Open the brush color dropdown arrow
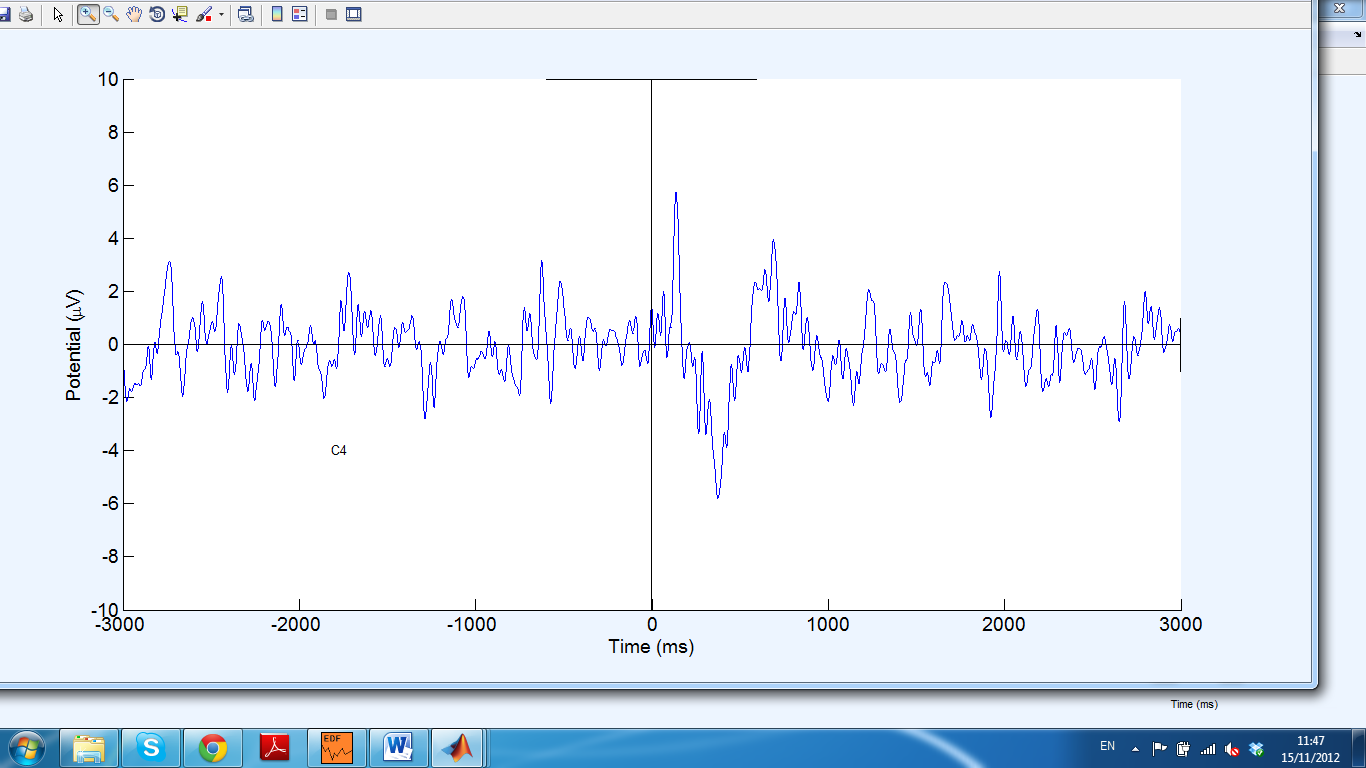Image resolution: width=1366 pixels, height=768 pixels. pyautogui.click(x=221, y=14)
